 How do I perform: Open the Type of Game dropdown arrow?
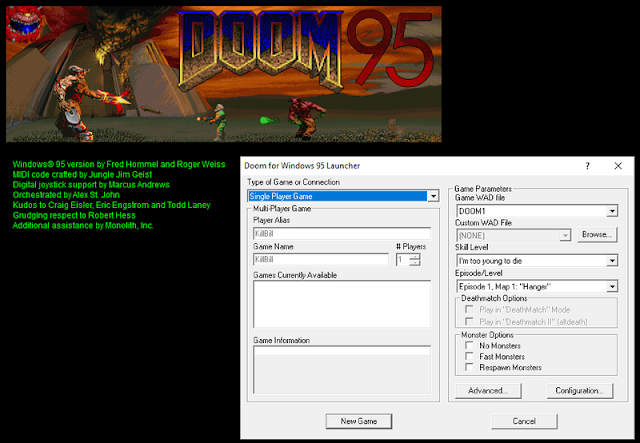point(433,196)
